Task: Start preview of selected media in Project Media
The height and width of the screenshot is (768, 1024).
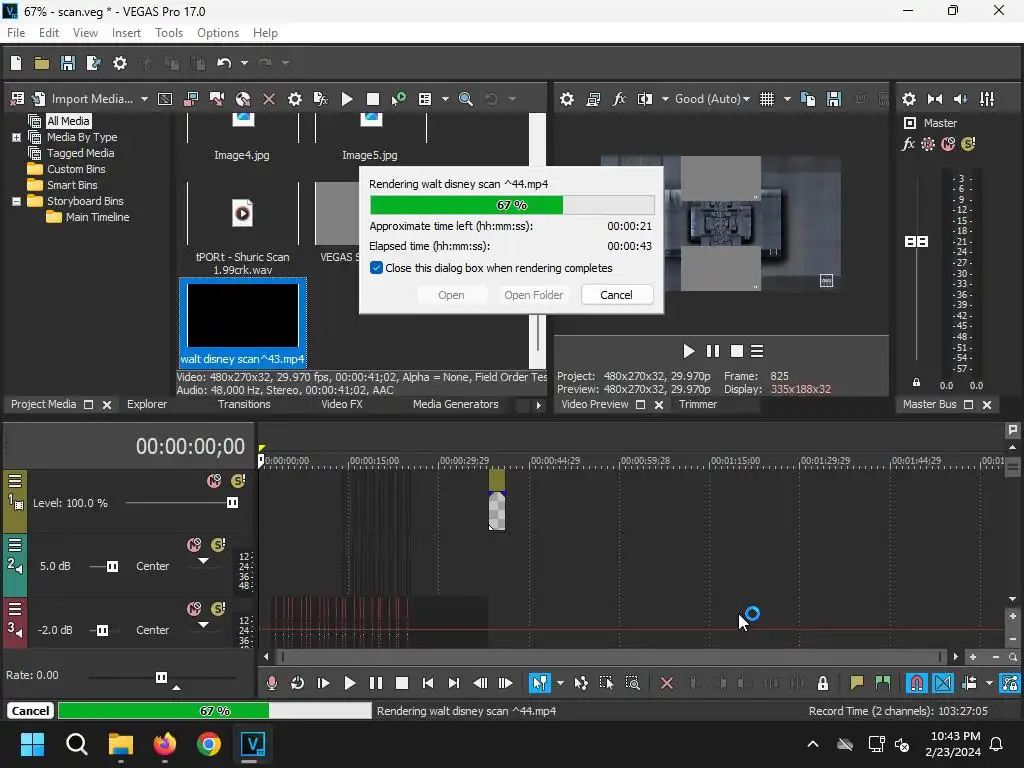Action: tap(347, 99)
